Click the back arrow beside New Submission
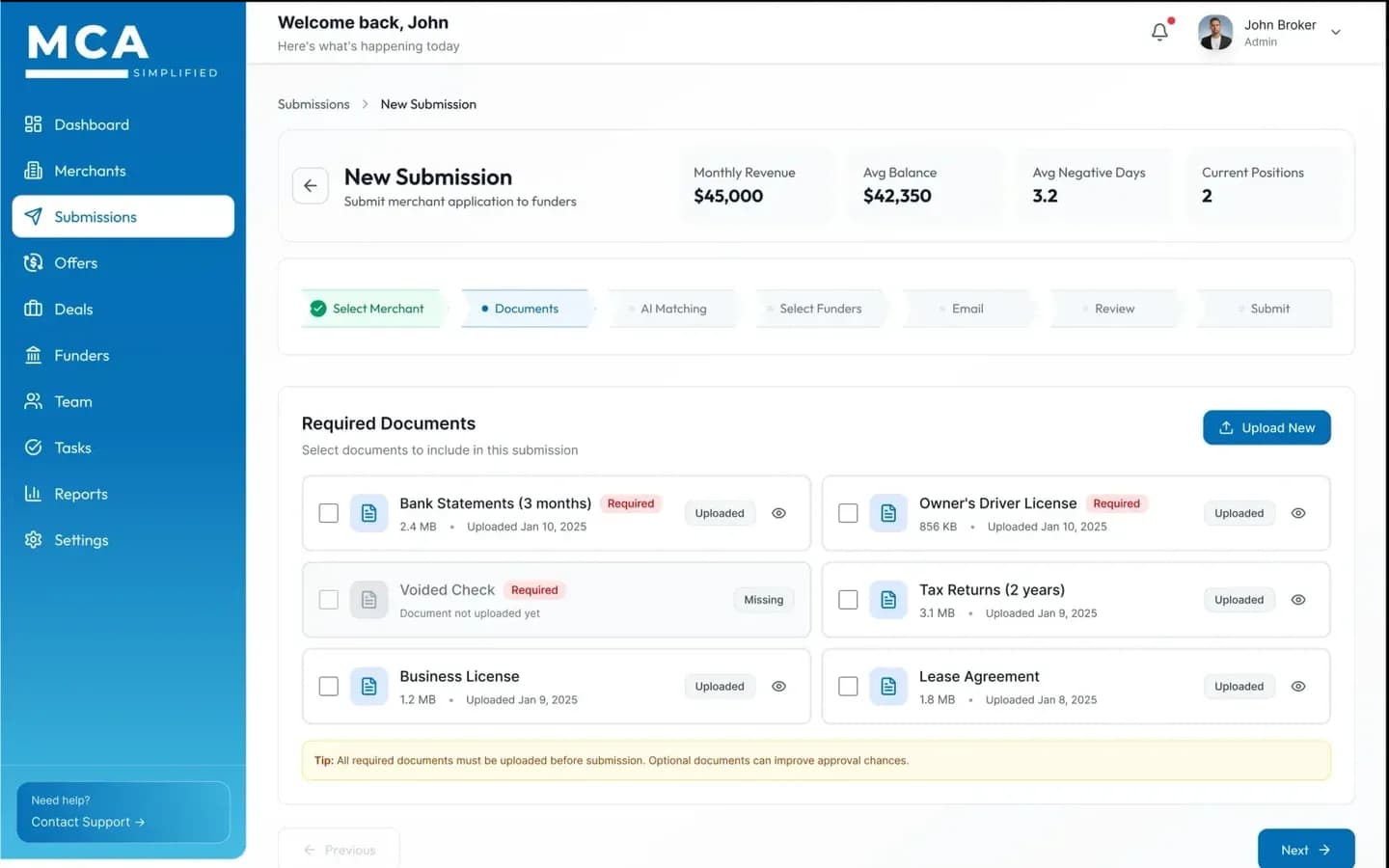The height and width of the screenshot is (868, 1389). [x=311, y=186]
